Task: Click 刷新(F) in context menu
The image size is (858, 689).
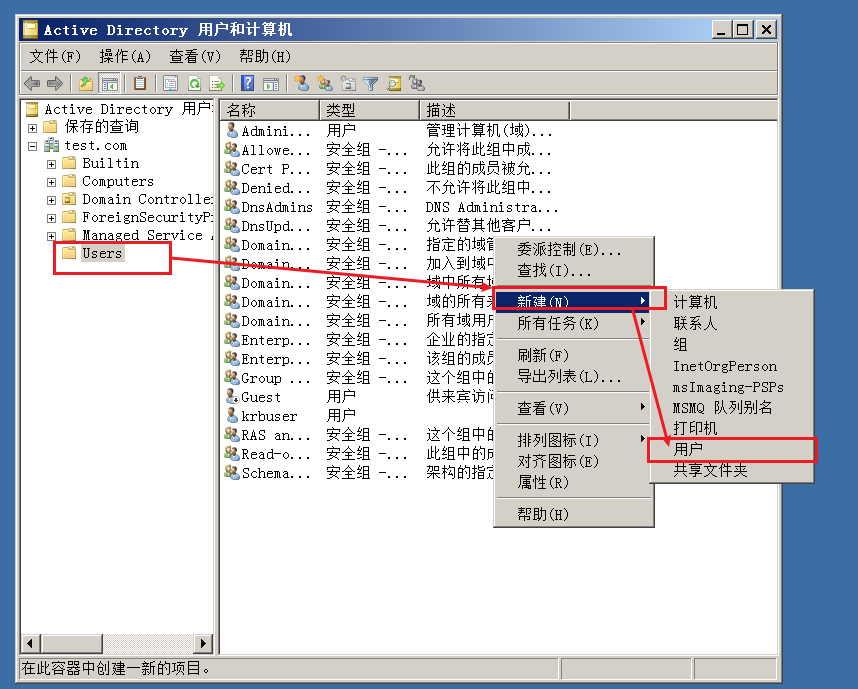Action: [x=573, y=355]
